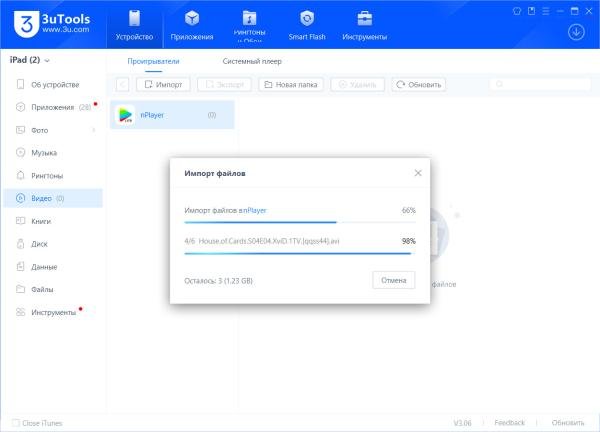Screen dimensions: 600x432
Task: Click the menu lines icon in title bar
Action: [x=546, y=11]
